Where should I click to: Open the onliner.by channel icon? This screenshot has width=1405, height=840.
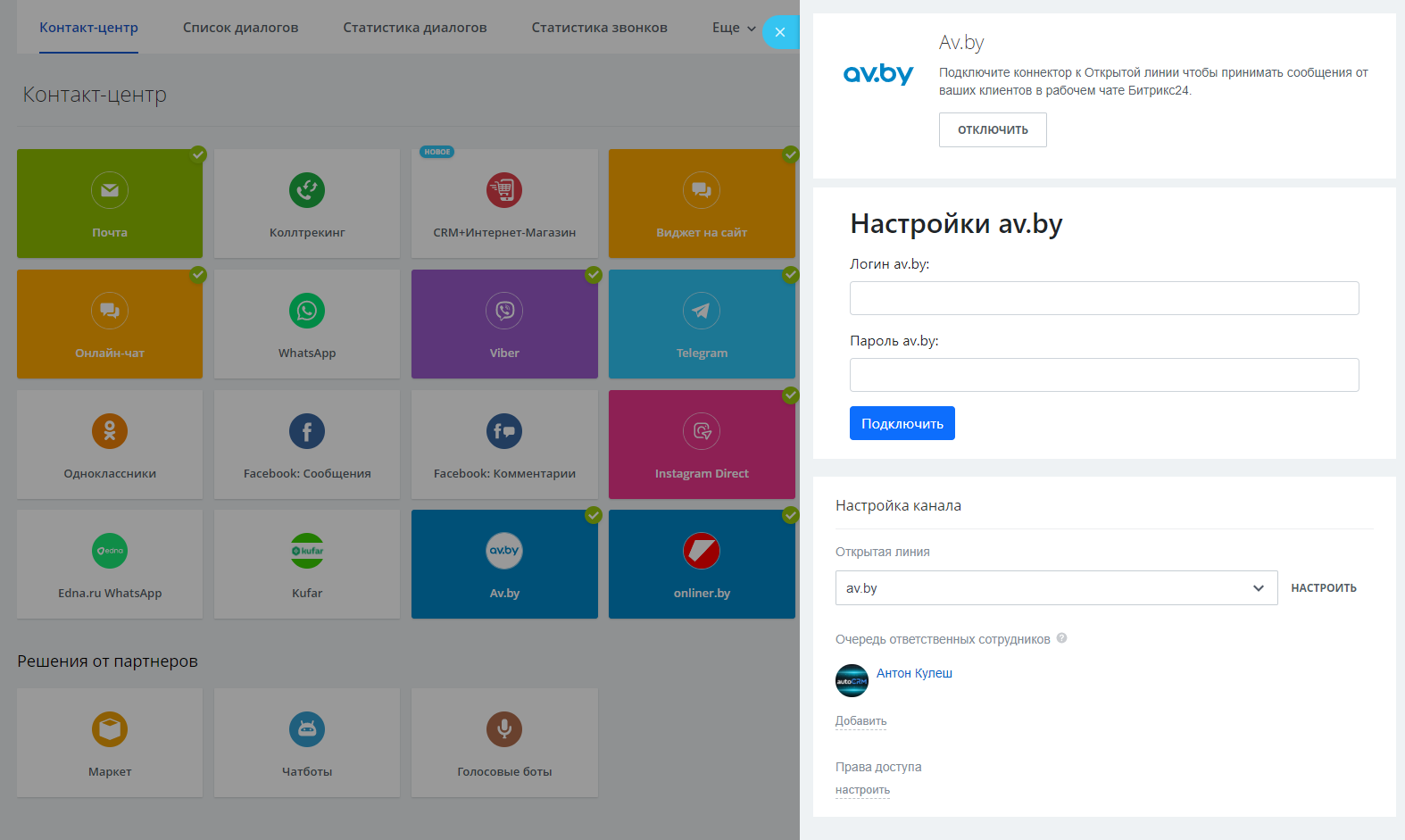702,551
